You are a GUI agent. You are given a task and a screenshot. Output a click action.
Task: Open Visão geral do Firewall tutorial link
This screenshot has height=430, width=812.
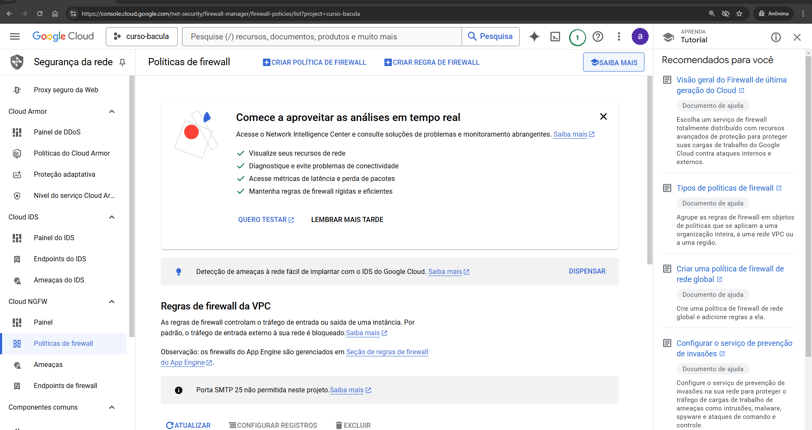[x=731, y=85]
